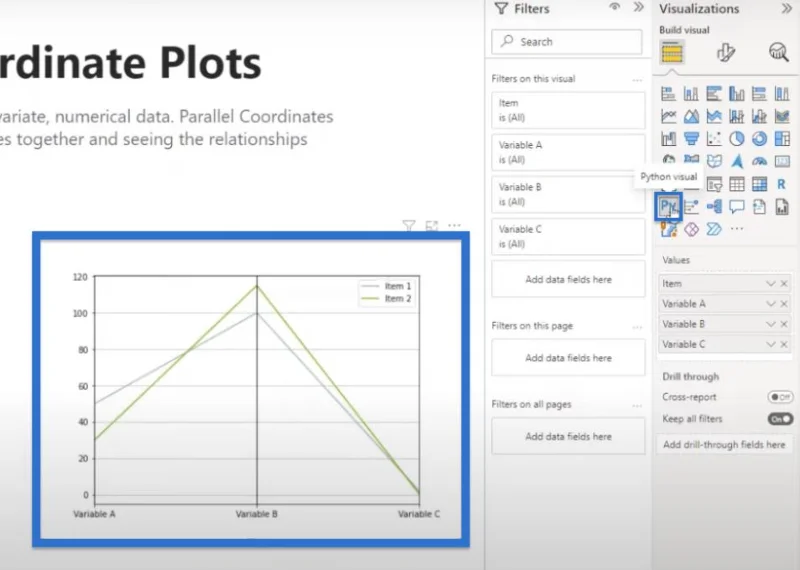Select the Stacked area chart visual
This screenshot has height=570, width=800.
click(x=714, y=116)
